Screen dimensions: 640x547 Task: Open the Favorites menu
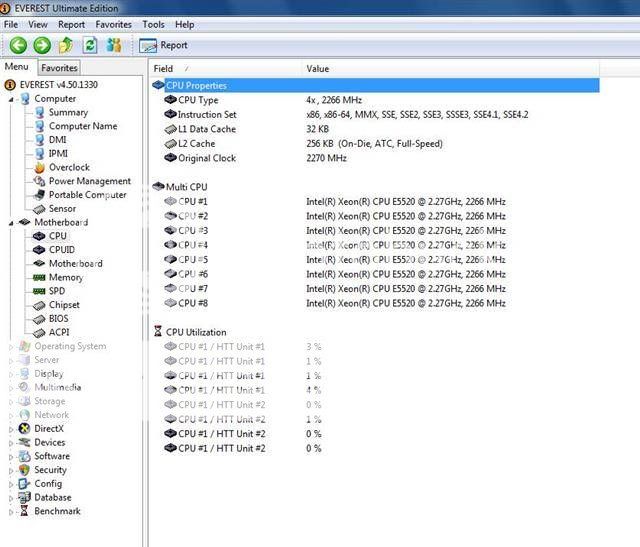pyautogui.click(x=113, y=24)
